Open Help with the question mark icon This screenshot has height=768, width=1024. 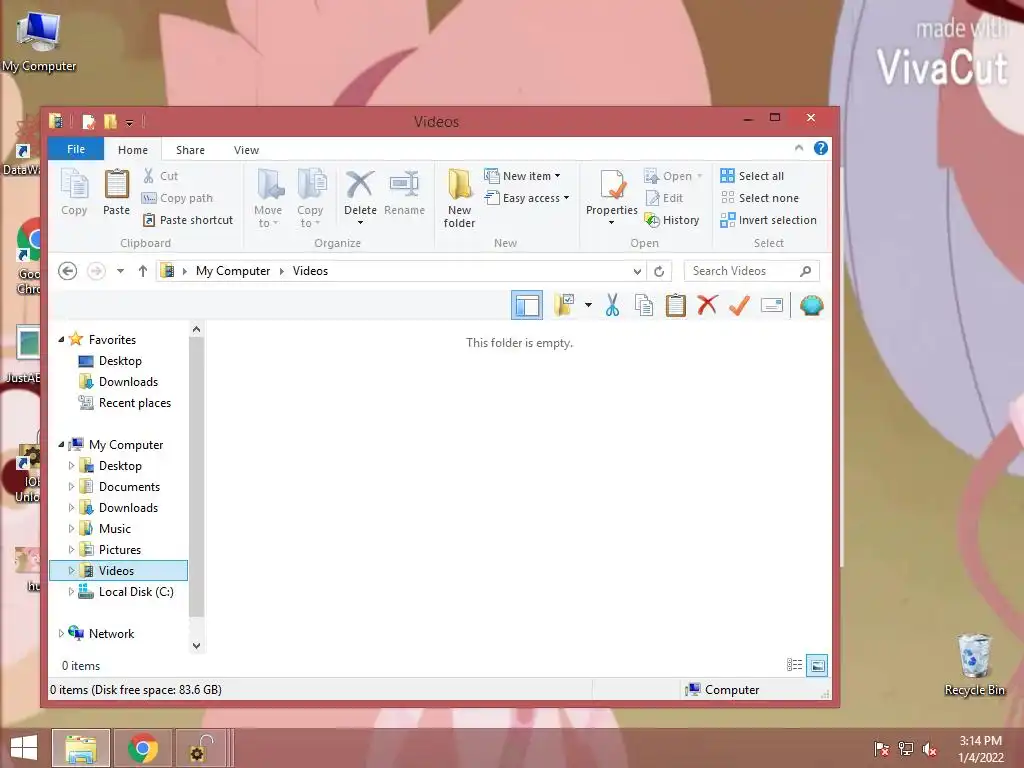point(821,148)
